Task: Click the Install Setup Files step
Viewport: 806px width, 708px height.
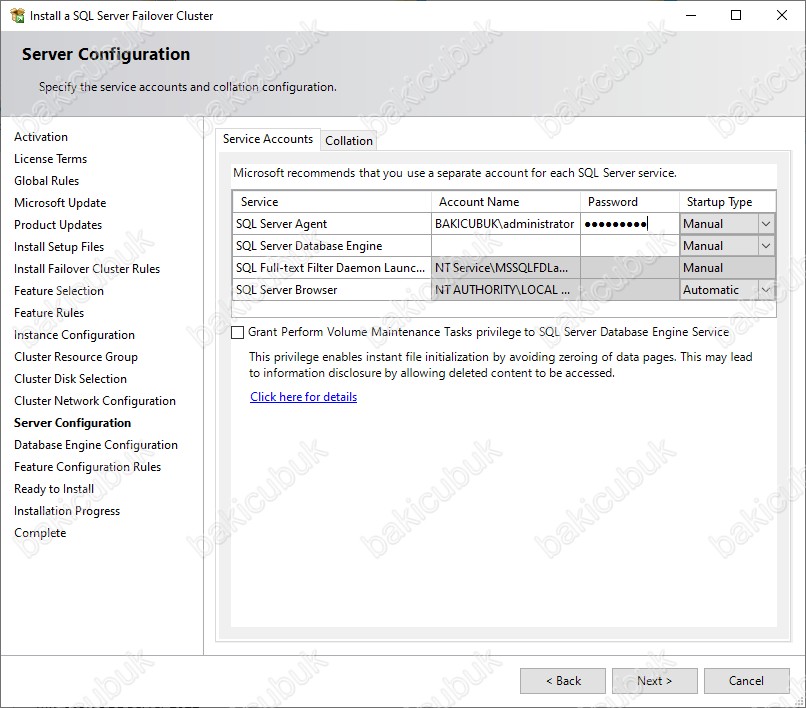Action: [x=59, y=247]
